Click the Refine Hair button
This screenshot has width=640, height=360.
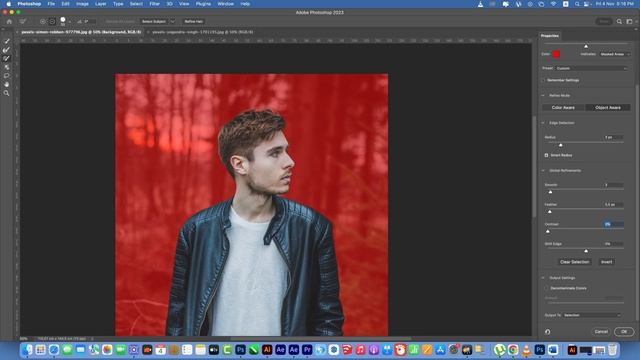pyautogui.click(x=193, y=21)
